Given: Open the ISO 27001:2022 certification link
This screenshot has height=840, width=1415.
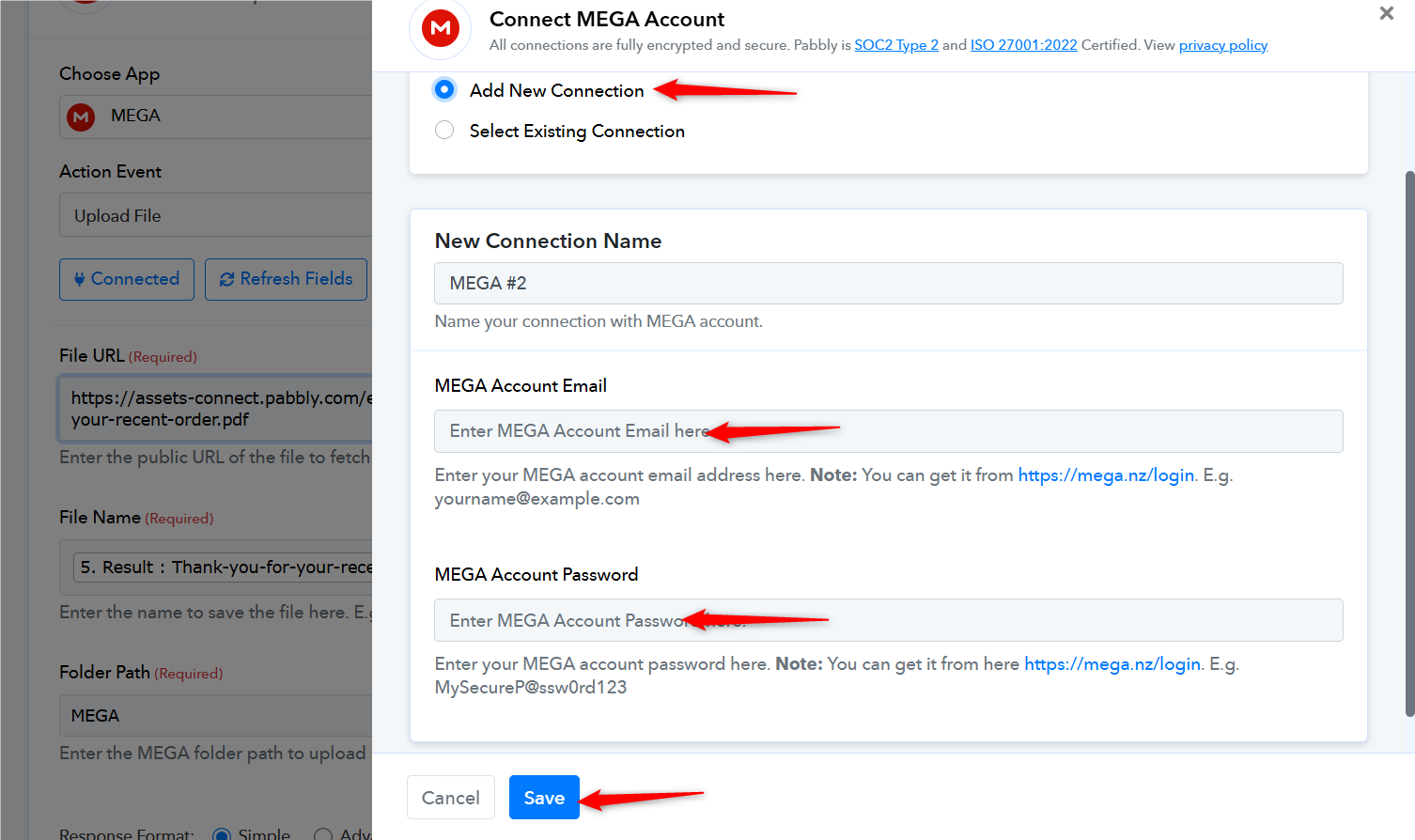Looking at the screenshot, I should tap(1023, 45).
